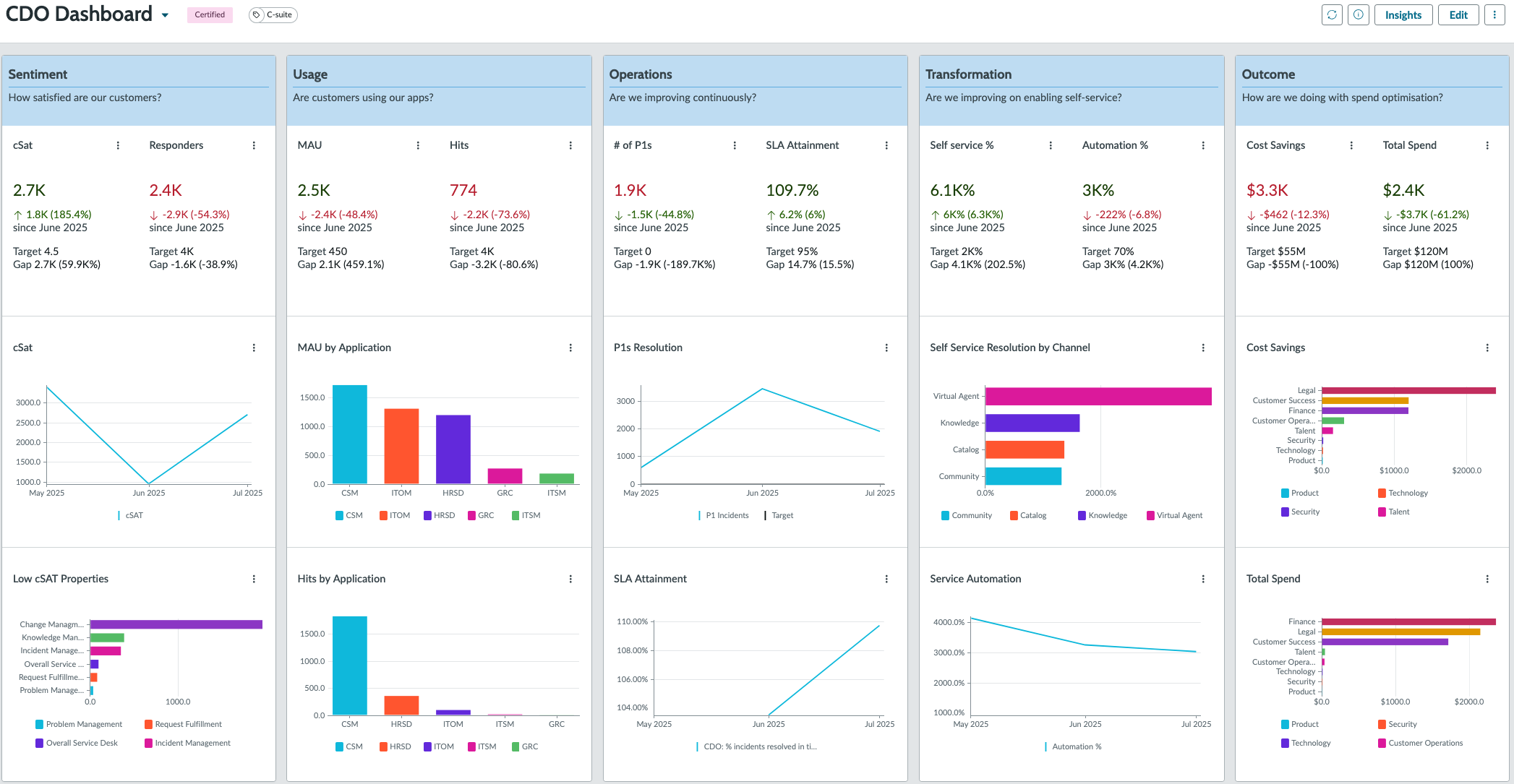The image size is (1514, 784).
Task: Click the Virtual Agent bar in Self Service chart
Action: (x=1098, y=396)
